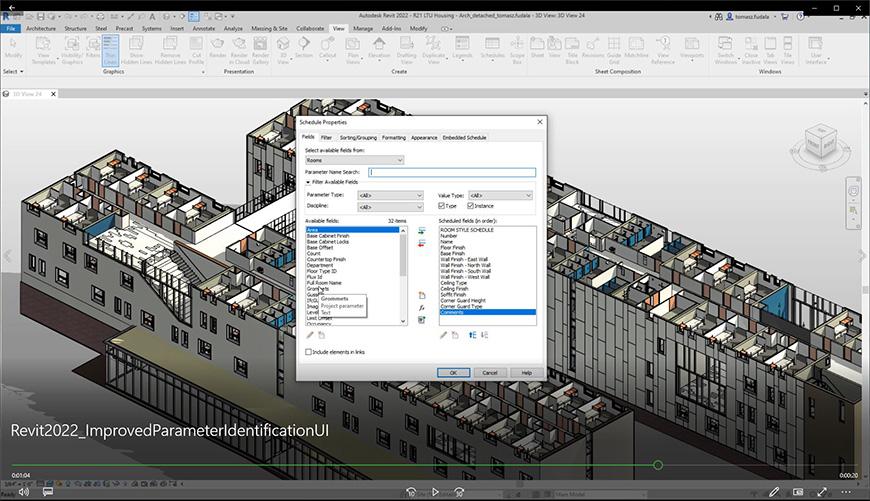Click the Elevation ribbon icon

coord(379,47)
